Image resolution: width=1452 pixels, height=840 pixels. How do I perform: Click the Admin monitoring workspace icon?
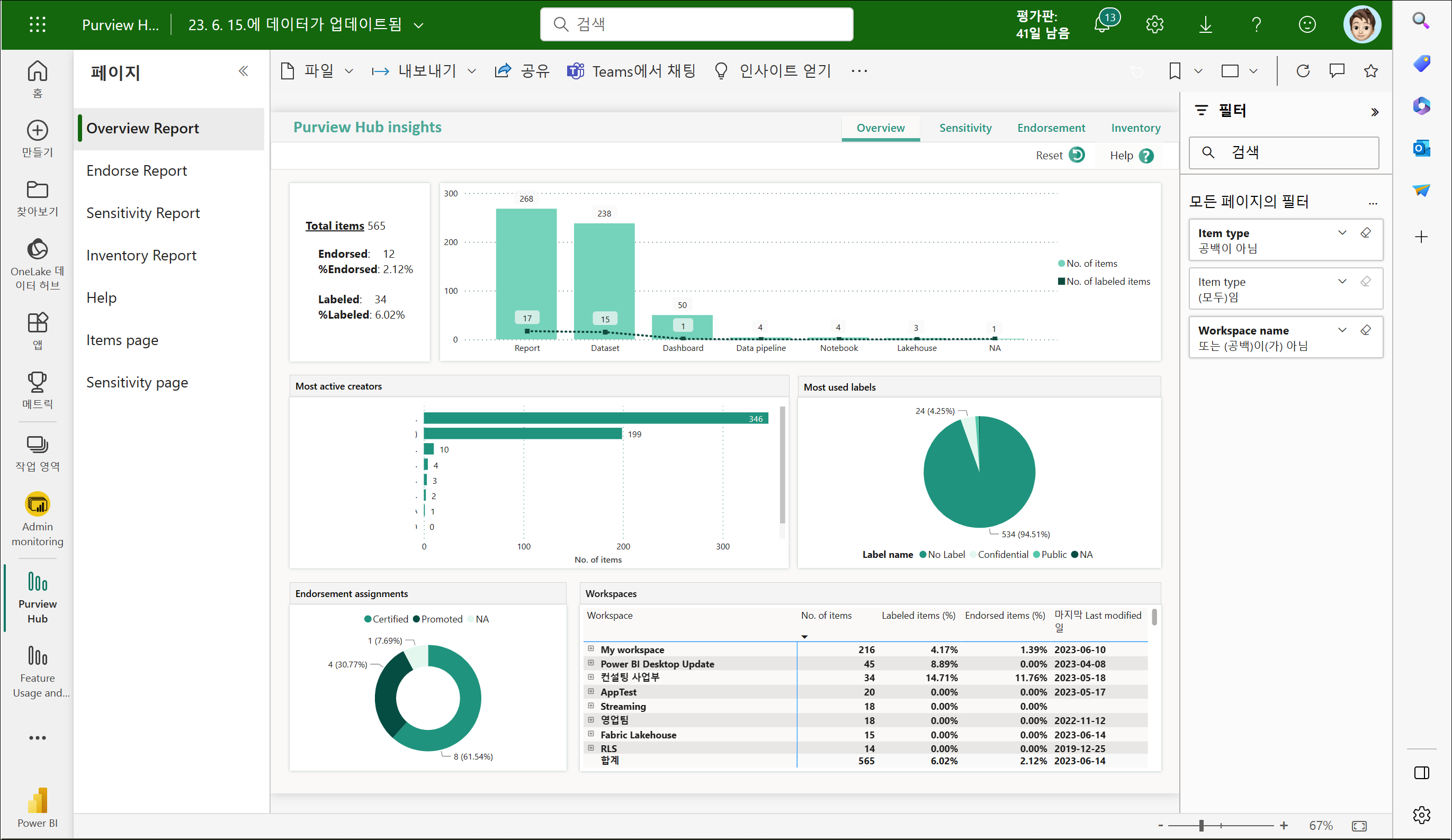38,504
